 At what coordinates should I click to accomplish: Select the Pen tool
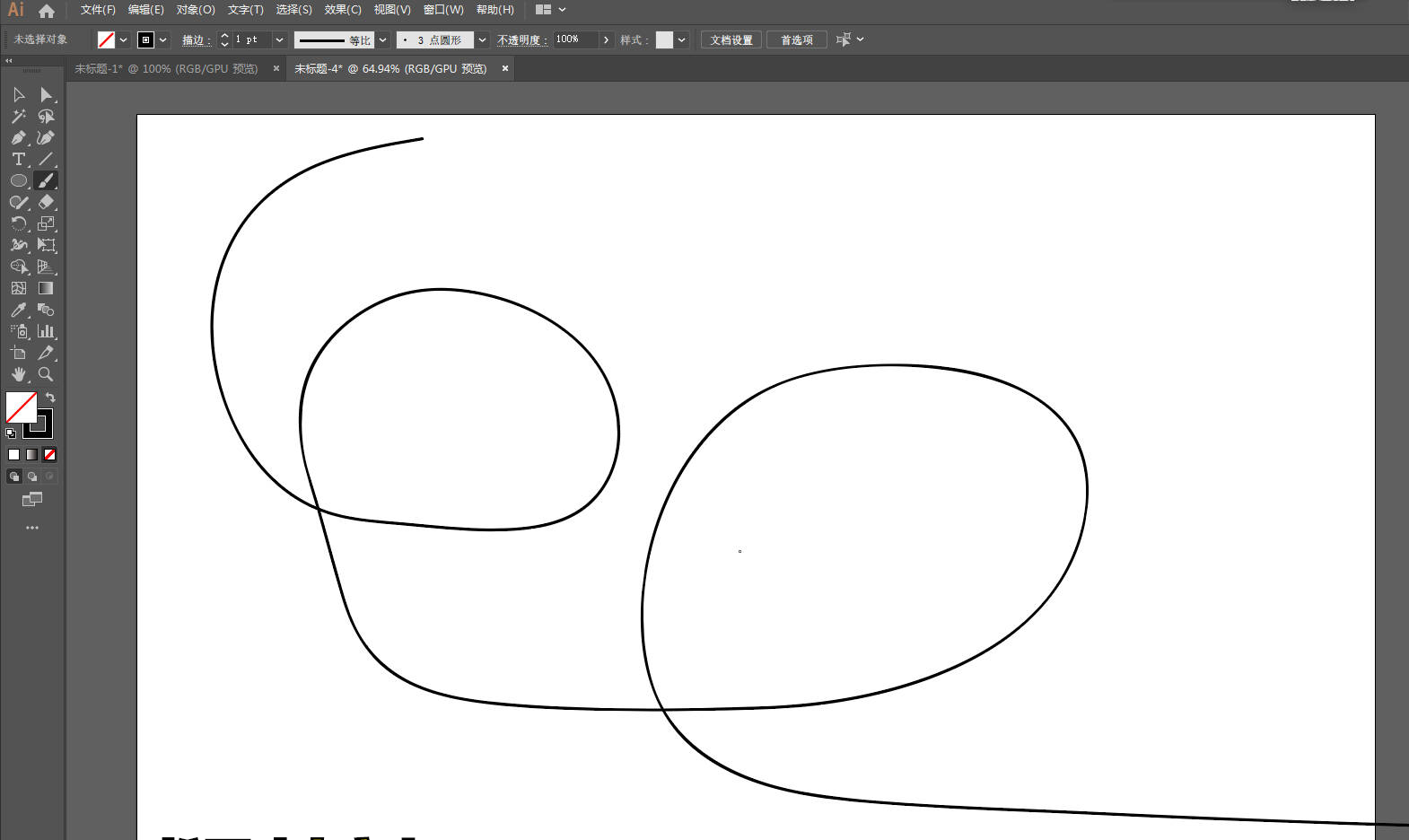click(x=18, y=138)
